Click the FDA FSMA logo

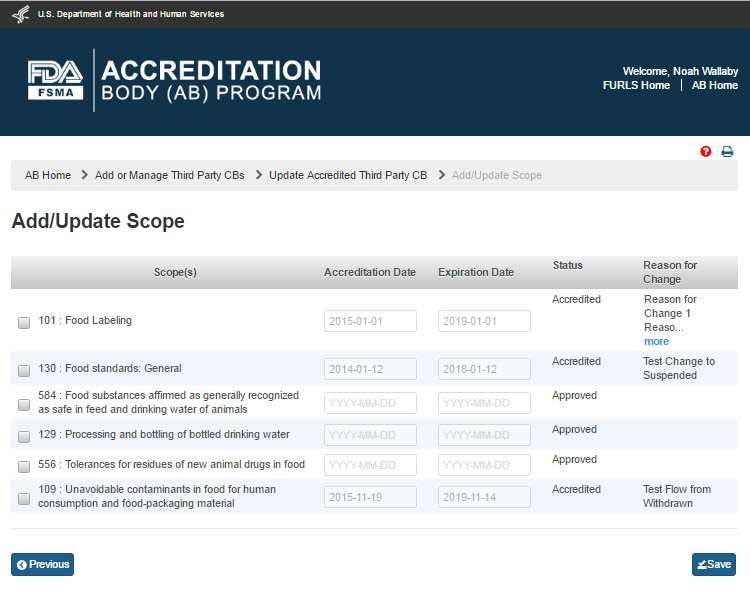coord(56,80)
